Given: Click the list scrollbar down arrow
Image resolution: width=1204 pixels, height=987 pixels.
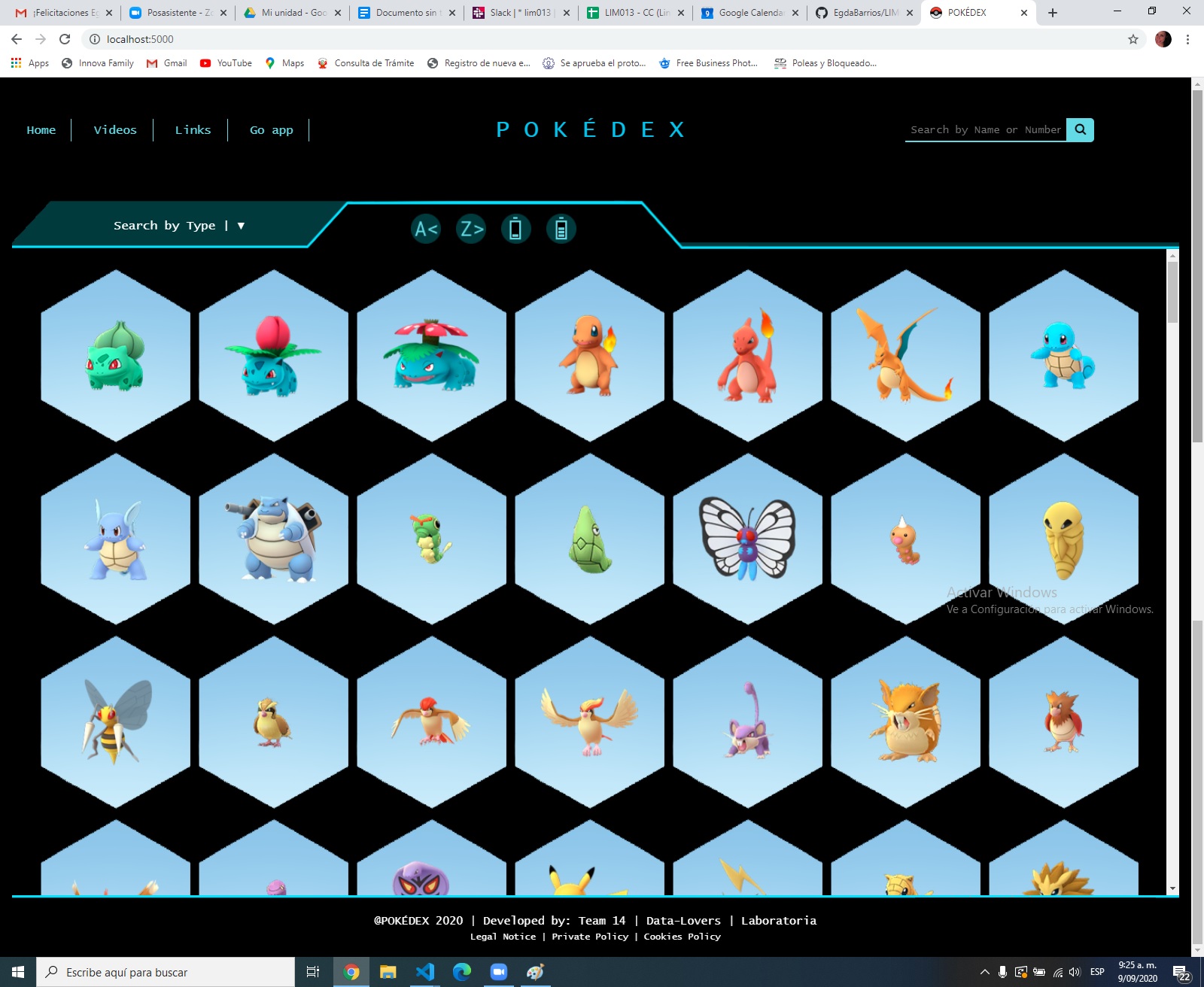Looking at the screenshot, I should (x=1172, y=888).
